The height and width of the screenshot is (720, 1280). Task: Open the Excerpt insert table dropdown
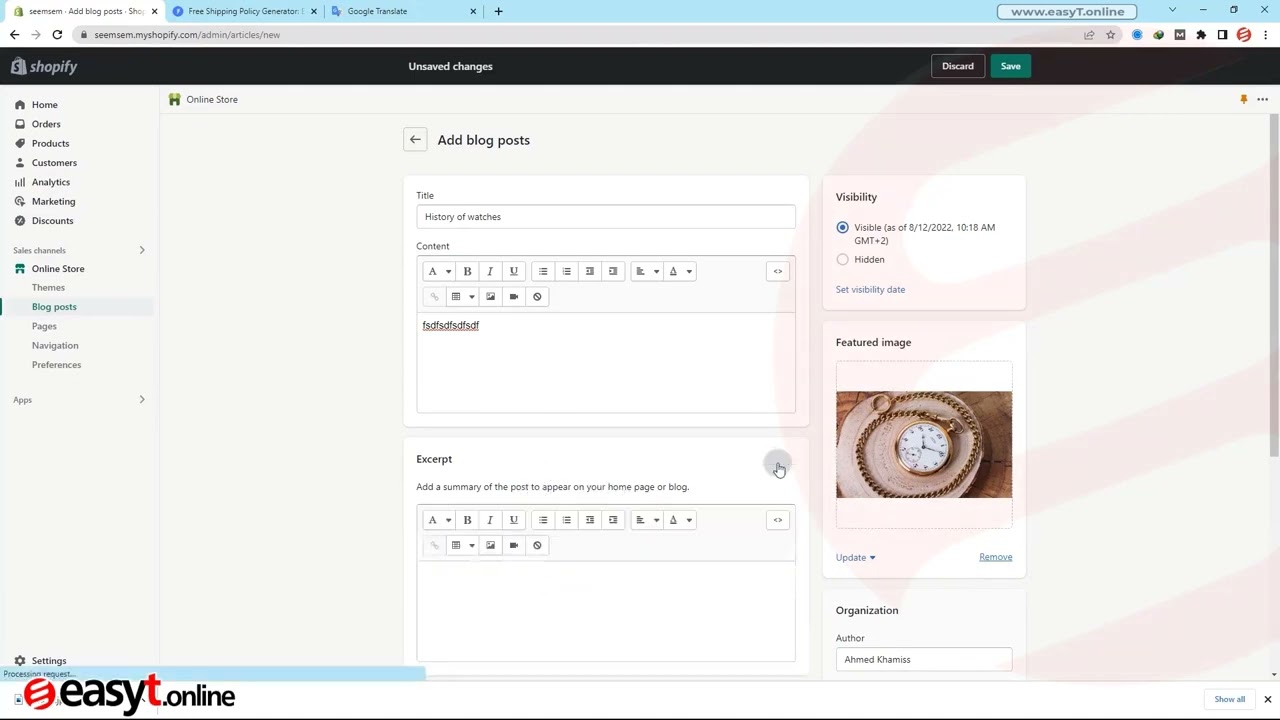click(462, 545)
